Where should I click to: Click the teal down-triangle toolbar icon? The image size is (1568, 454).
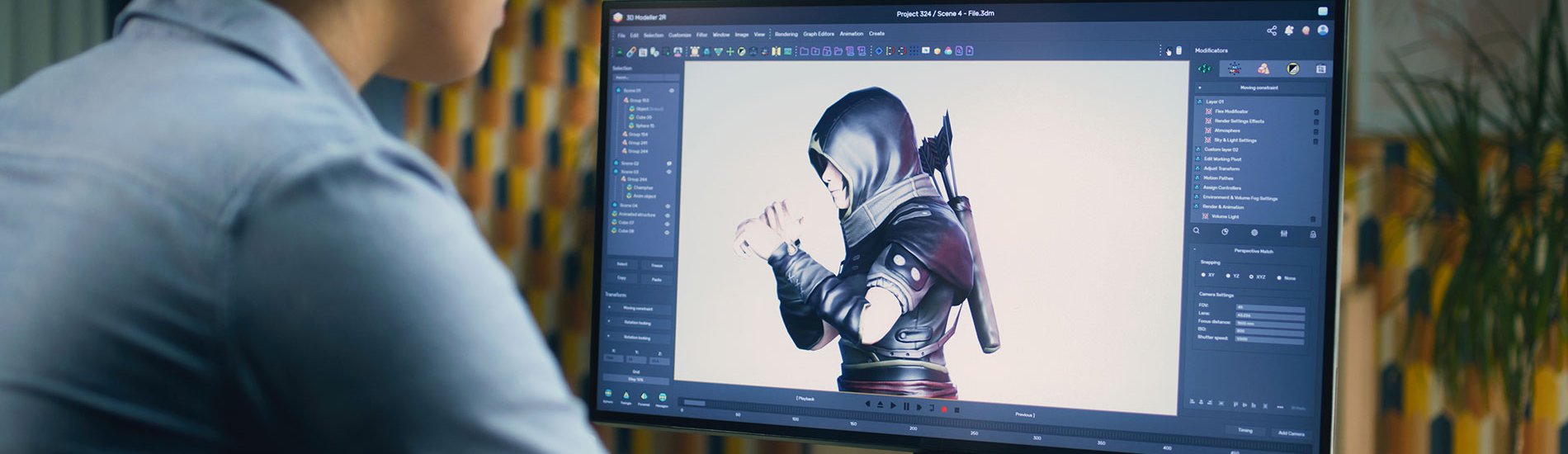tap(718, 51)
